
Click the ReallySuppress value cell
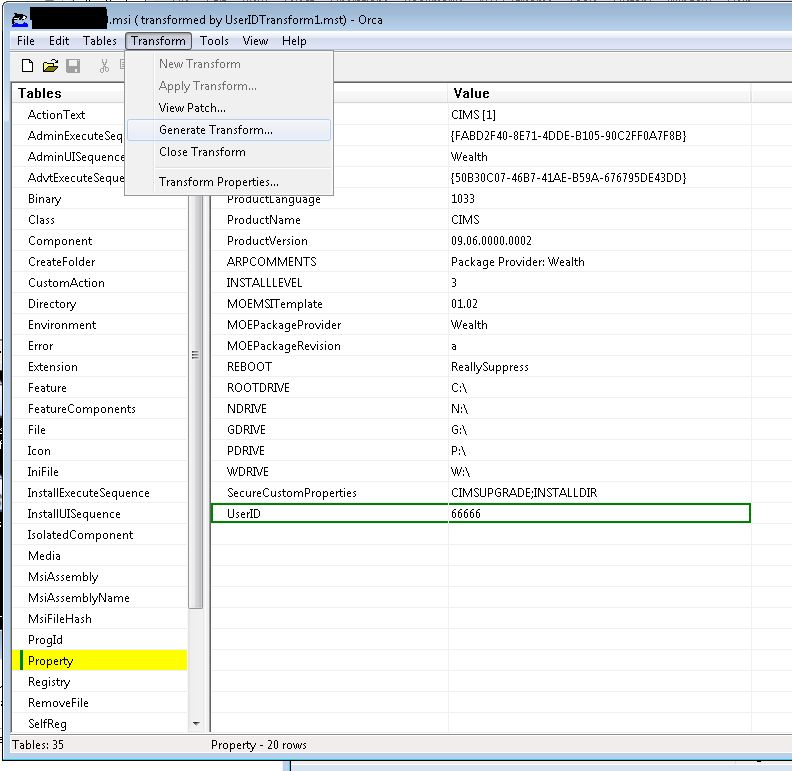point(599,367)
